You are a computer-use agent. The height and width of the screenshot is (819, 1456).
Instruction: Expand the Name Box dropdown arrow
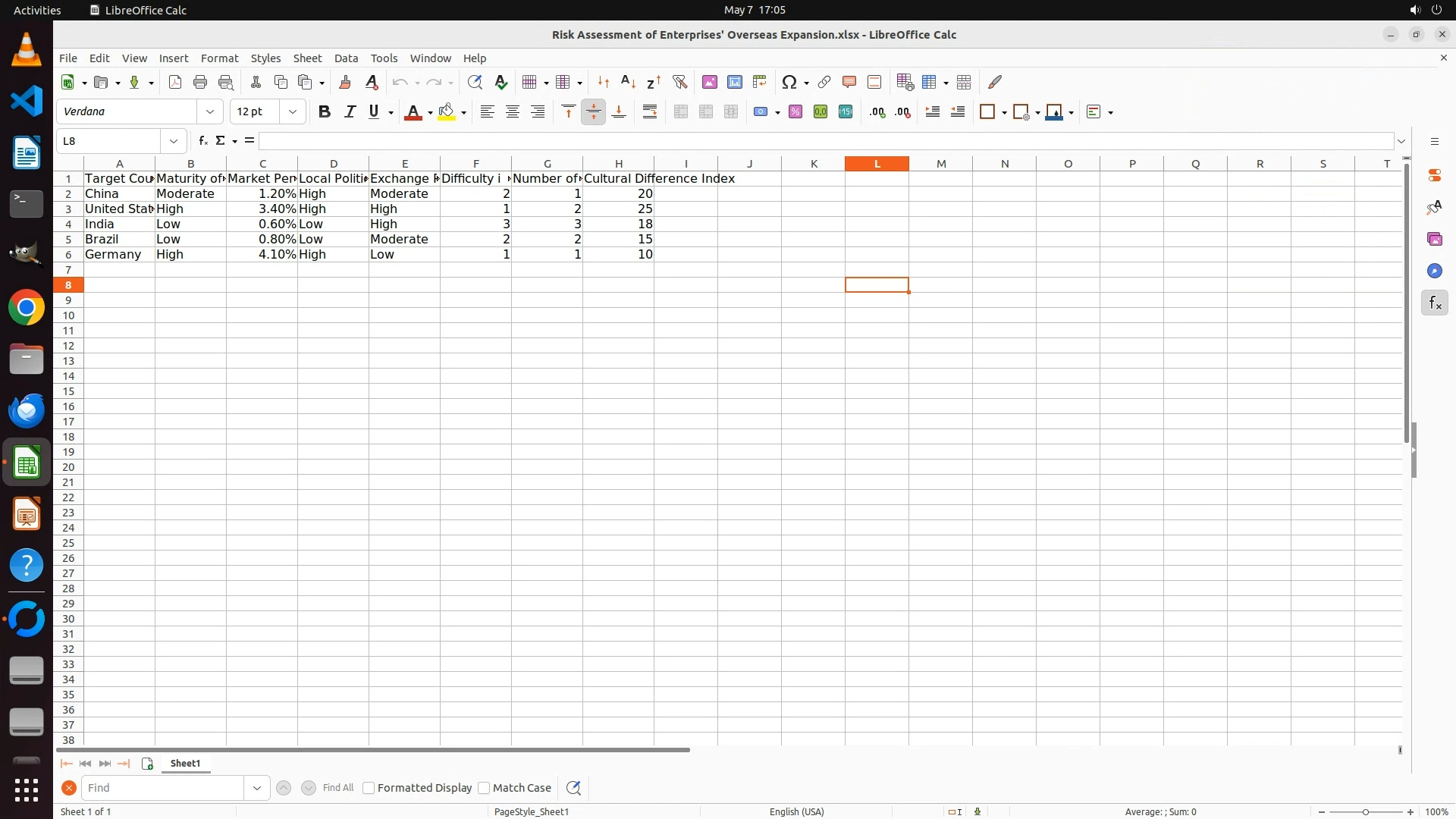pos(174,141)
